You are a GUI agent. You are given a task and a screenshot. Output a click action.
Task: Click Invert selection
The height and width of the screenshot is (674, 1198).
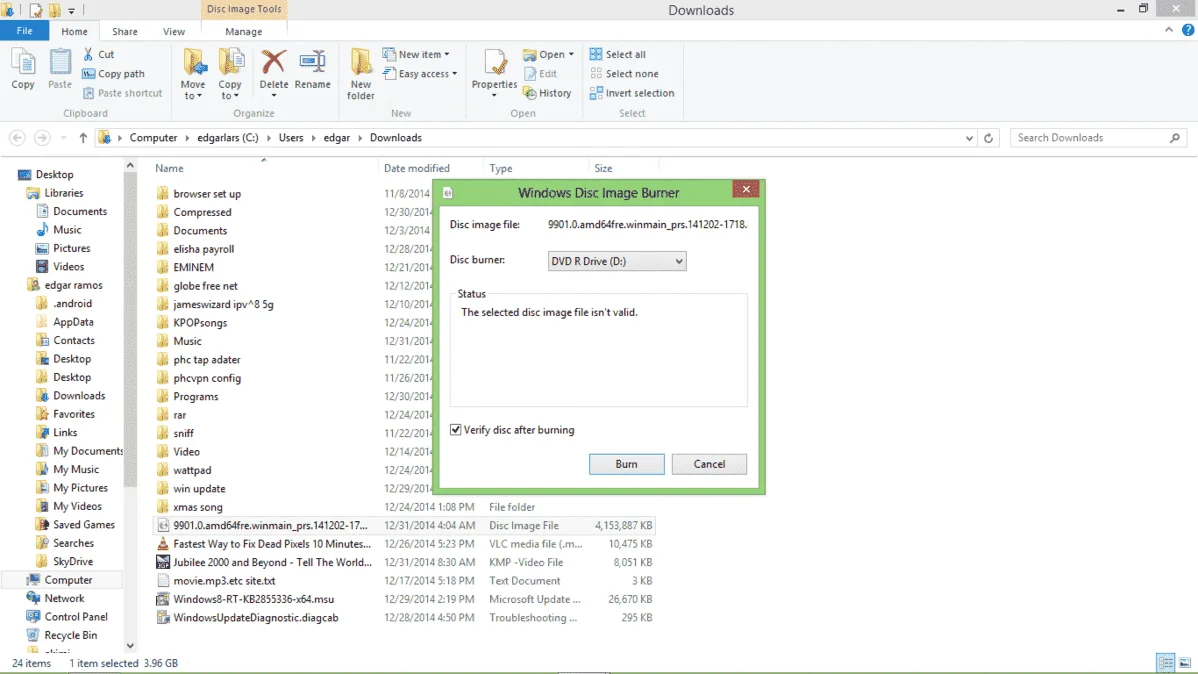(632, 93)
